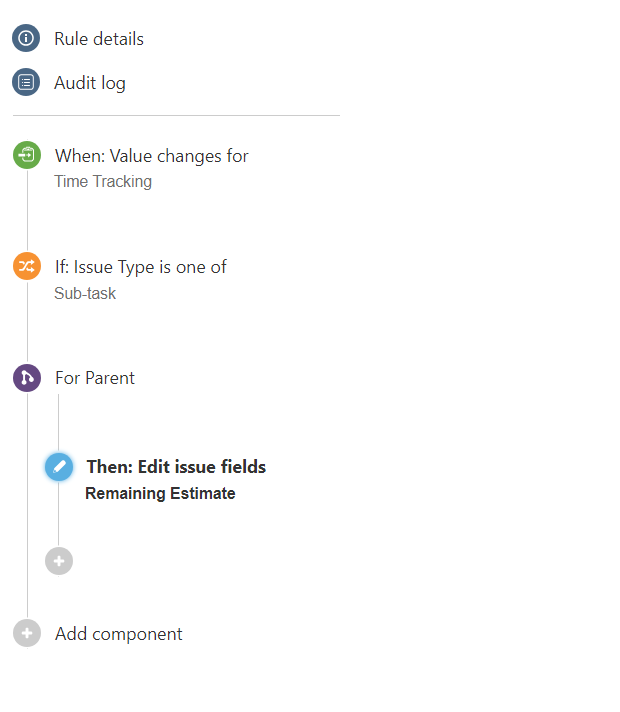Click connector line between condition and For Parent
Viewport: 620px width, 712px height.
(27, 322)
